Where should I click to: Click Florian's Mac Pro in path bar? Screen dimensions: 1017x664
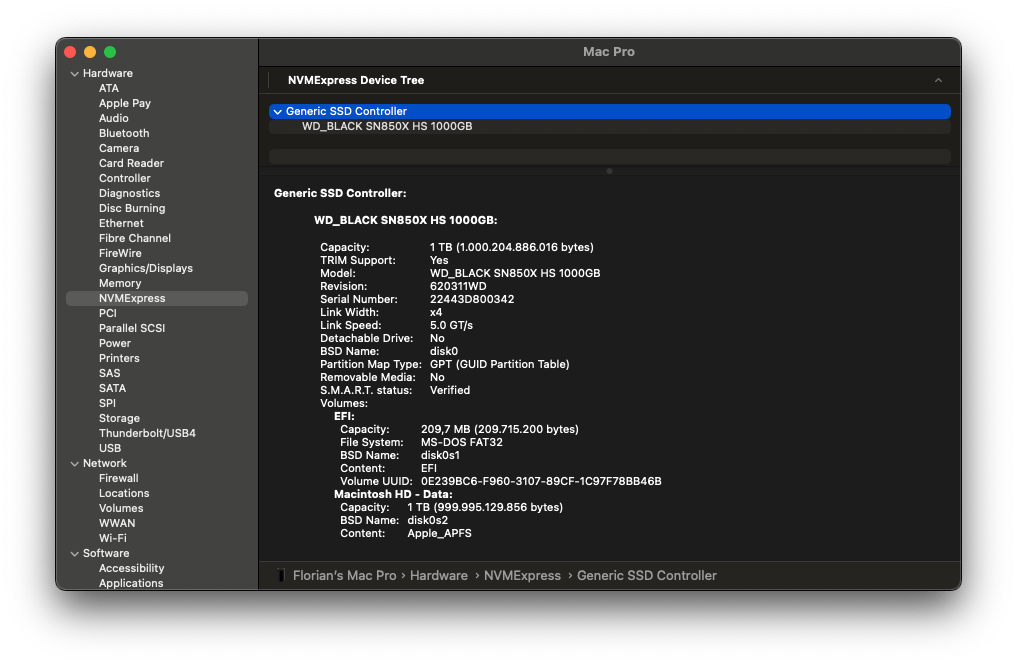pyautogui.click(x=344, y=576)
